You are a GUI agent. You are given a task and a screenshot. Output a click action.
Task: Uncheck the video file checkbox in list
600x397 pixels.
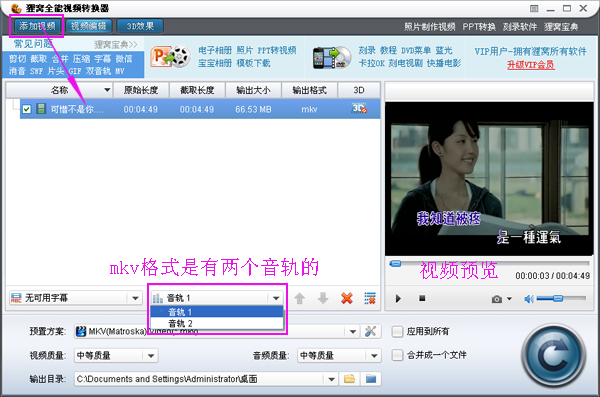pos(26,109)
